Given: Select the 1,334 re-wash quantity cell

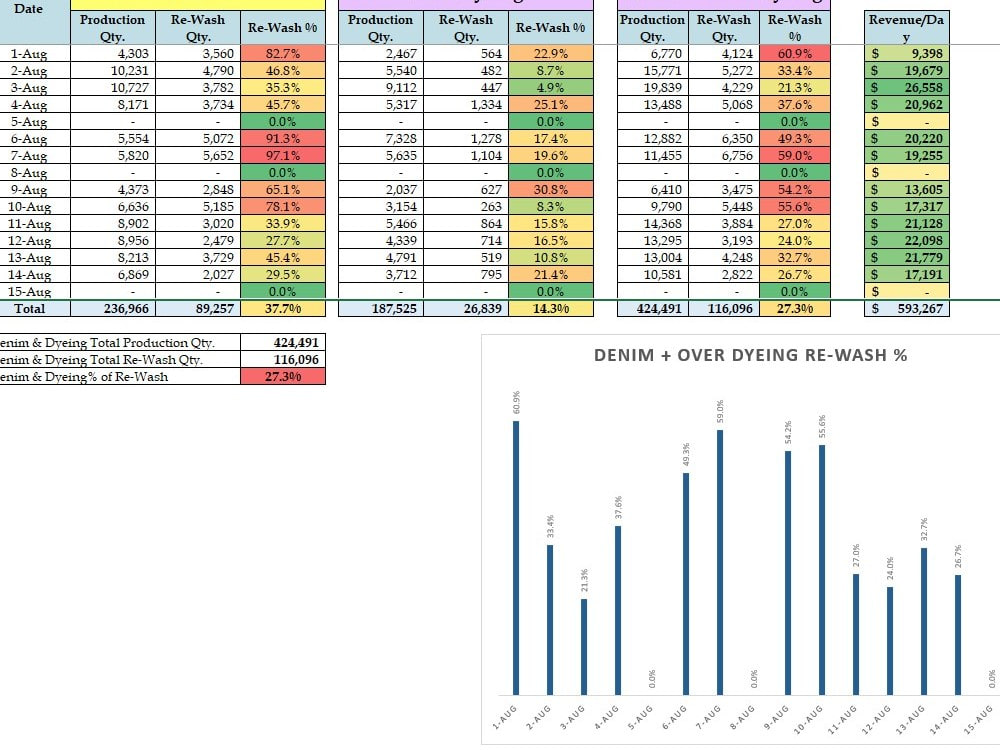Looking at the screenshot, I should (x=466, y=105).
